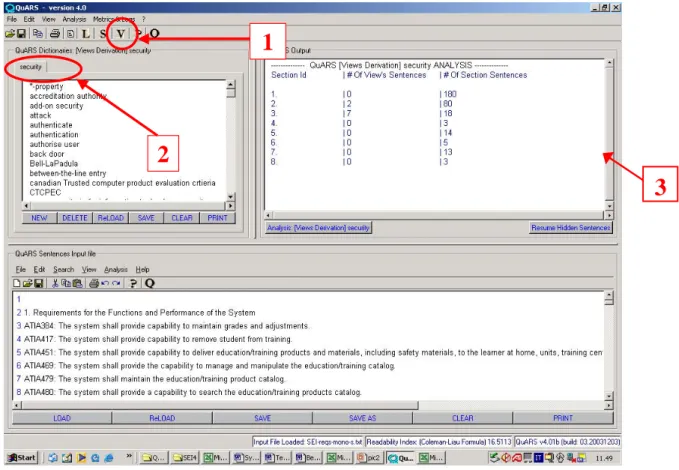
Task: Click the Resume Hidden Sentences button
Action: (x=571, y=228)
